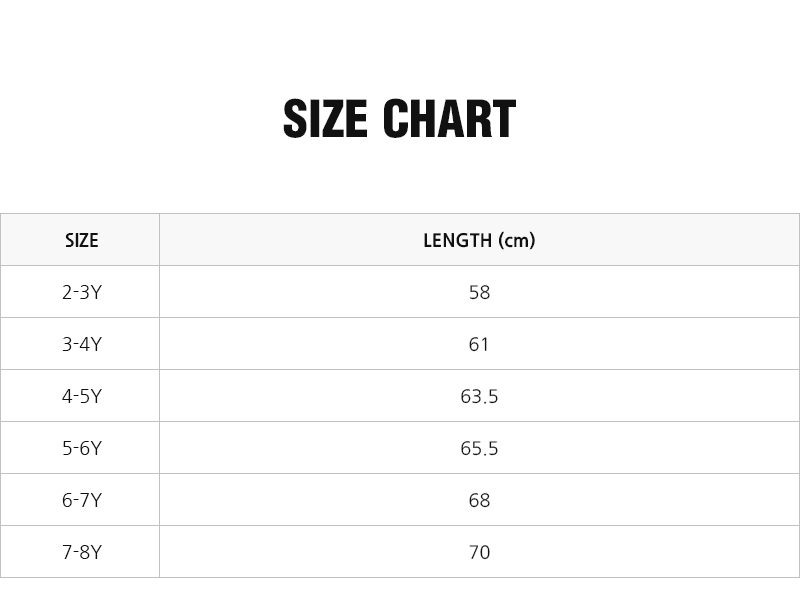Click the SIZE column header
Screen dimensions: 800x616
click(x=81, y=240)
